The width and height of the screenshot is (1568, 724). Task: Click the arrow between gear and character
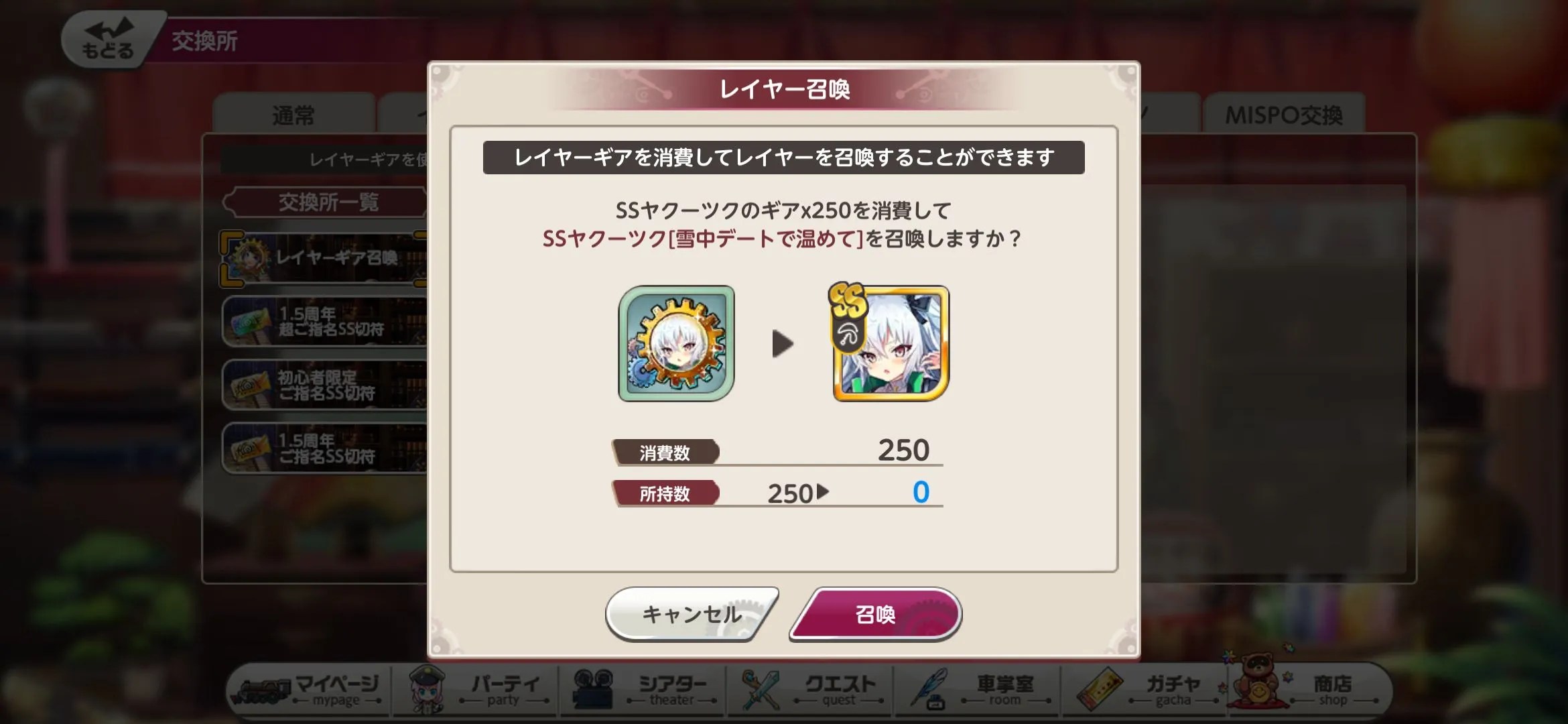[x=782, y=343]
